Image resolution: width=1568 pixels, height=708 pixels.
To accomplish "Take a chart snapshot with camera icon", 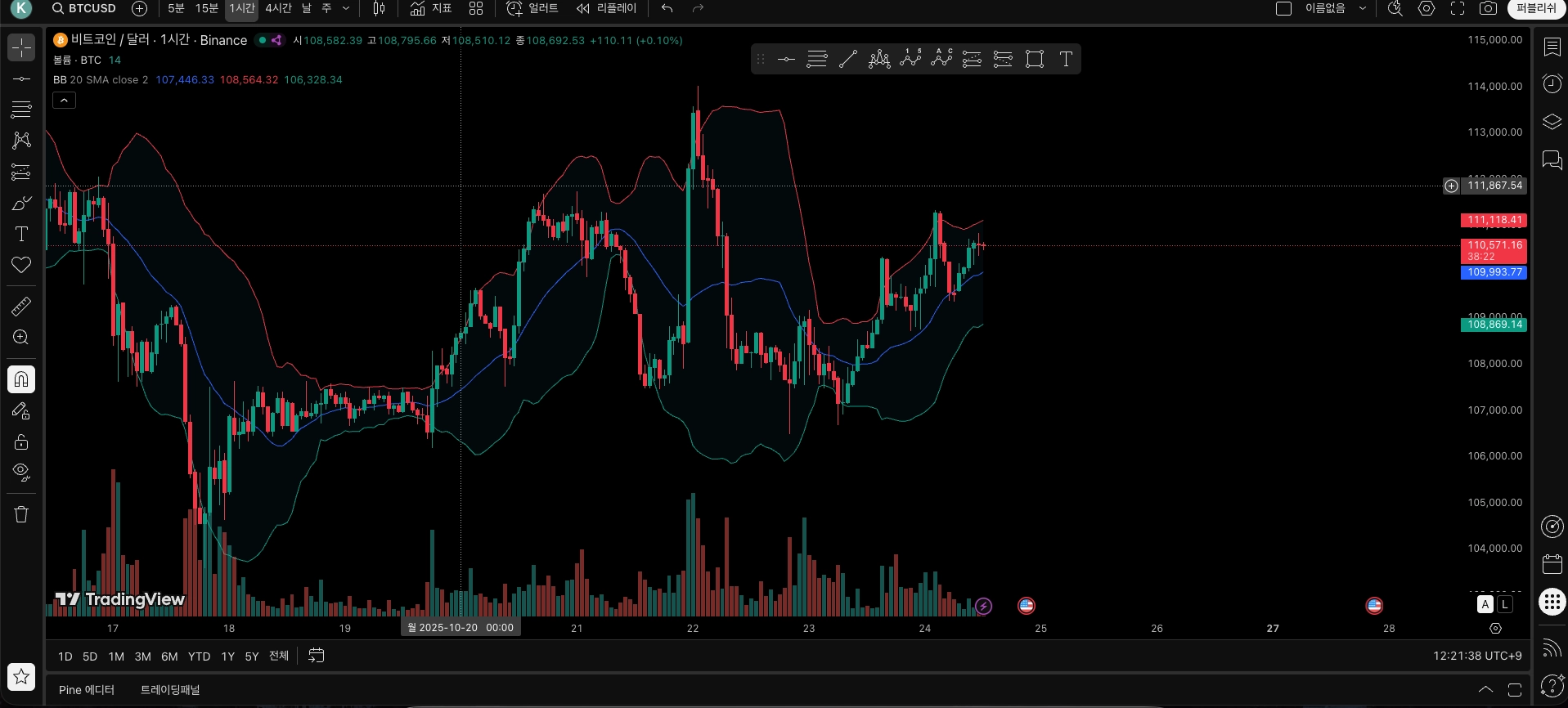I will click(1489, 8).
